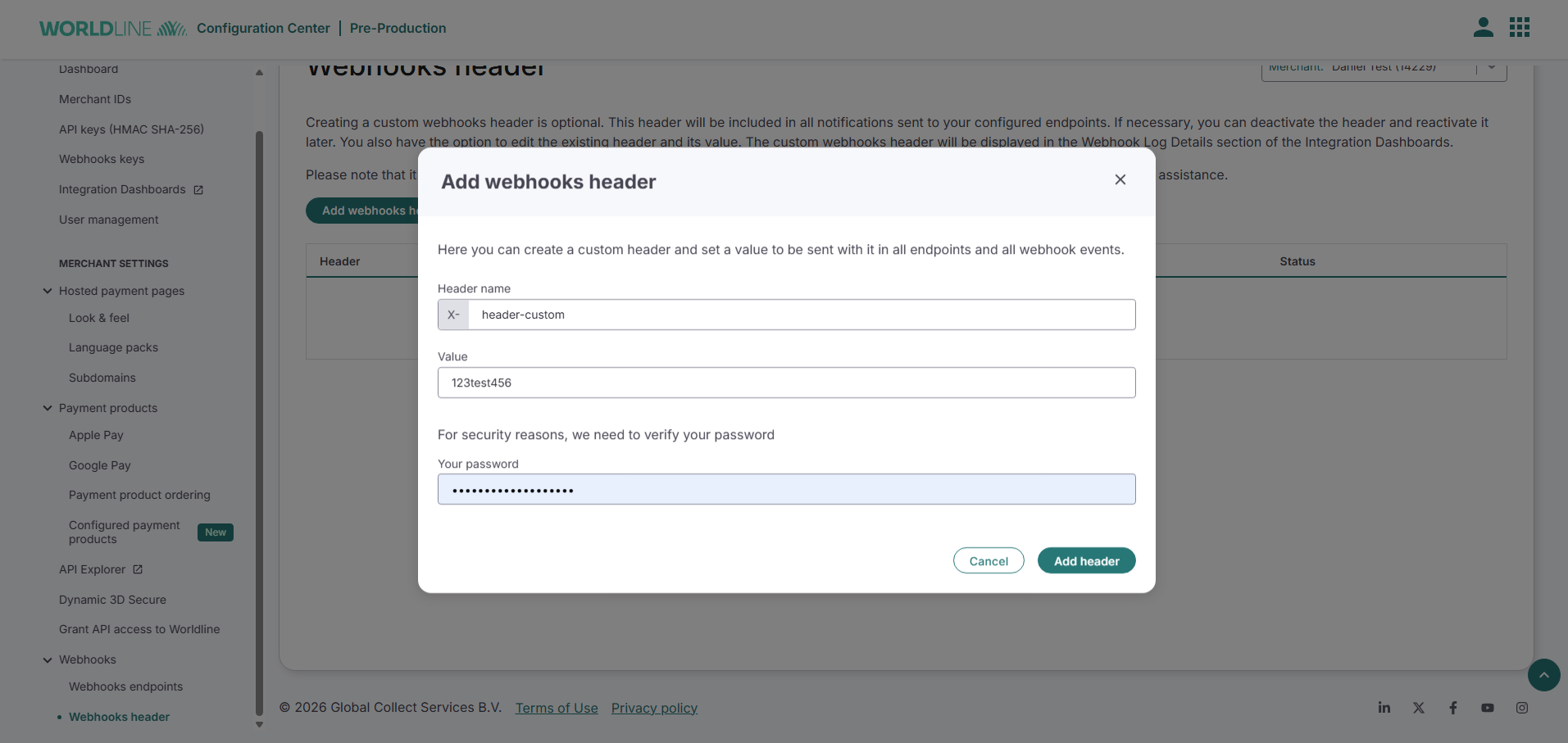
Task: Open Apple Pay settings
Action: pyautogui.click(x=96, y=435)
